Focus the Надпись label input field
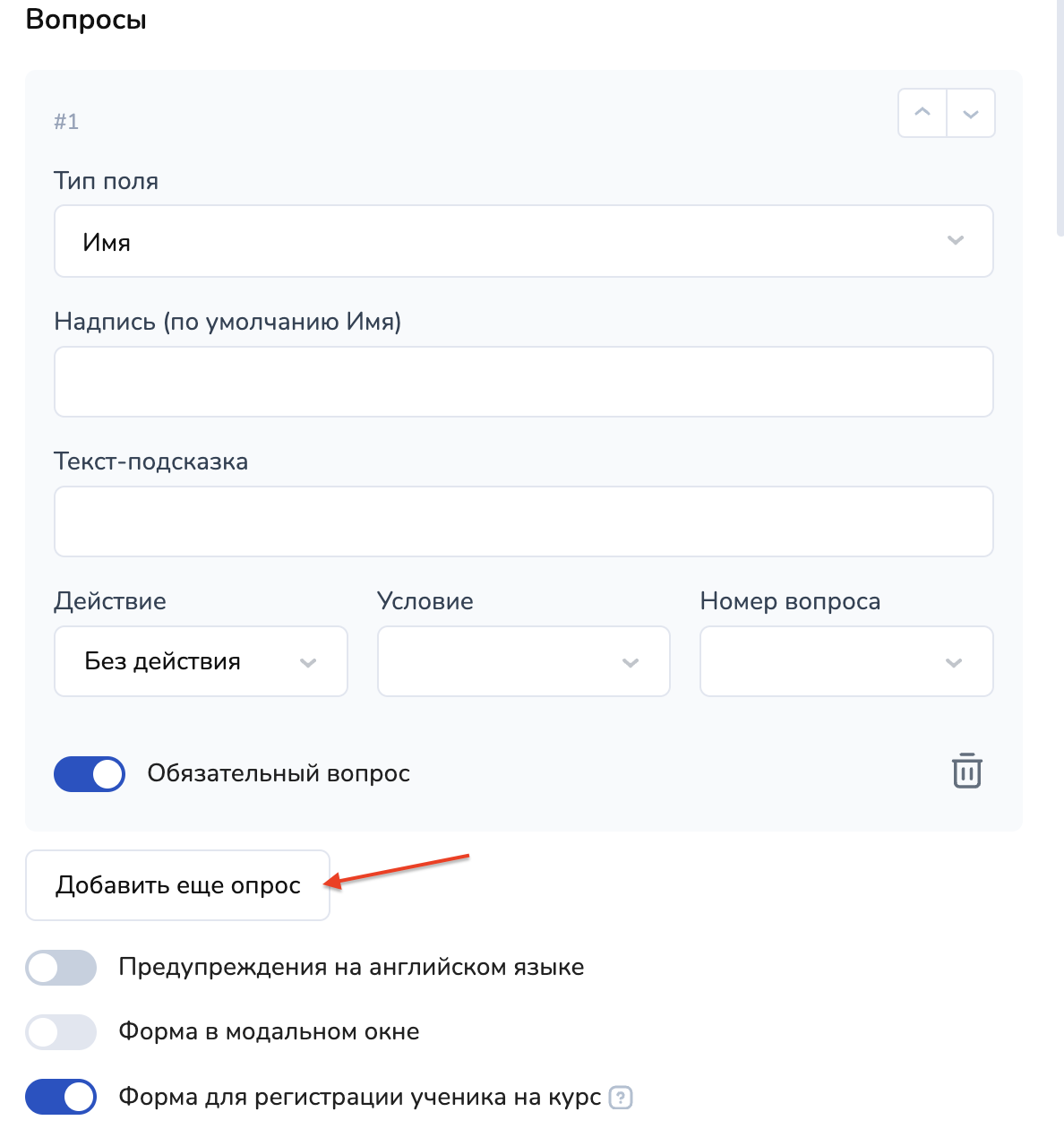 (x=524, y=382)
